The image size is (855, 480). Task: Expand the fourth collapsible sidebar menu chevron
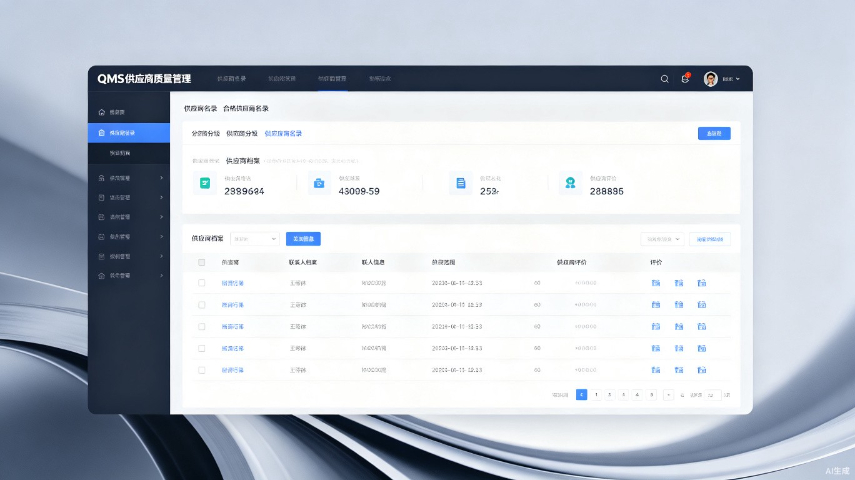[161, 237]
